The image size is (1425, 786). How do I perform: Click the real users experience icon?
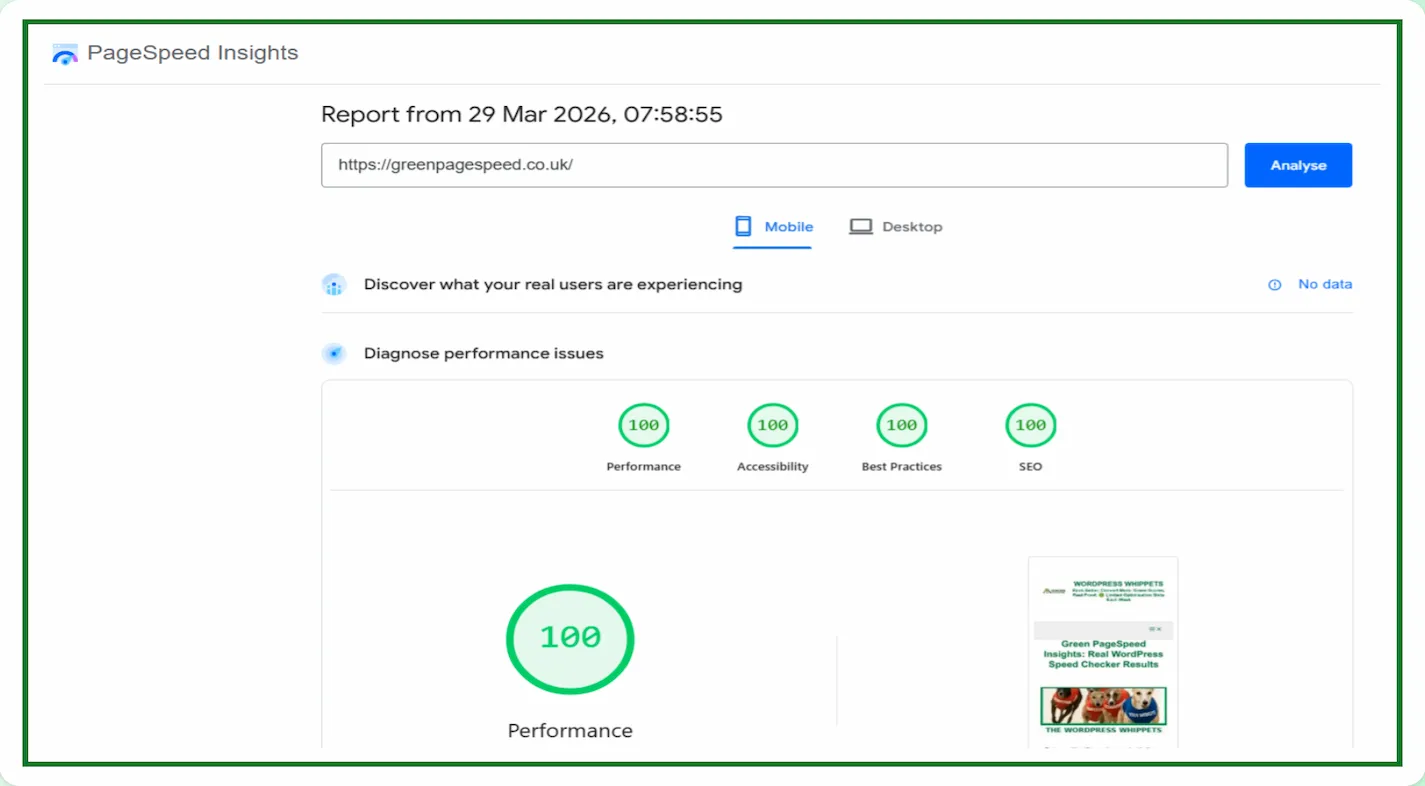pos(334,285)
